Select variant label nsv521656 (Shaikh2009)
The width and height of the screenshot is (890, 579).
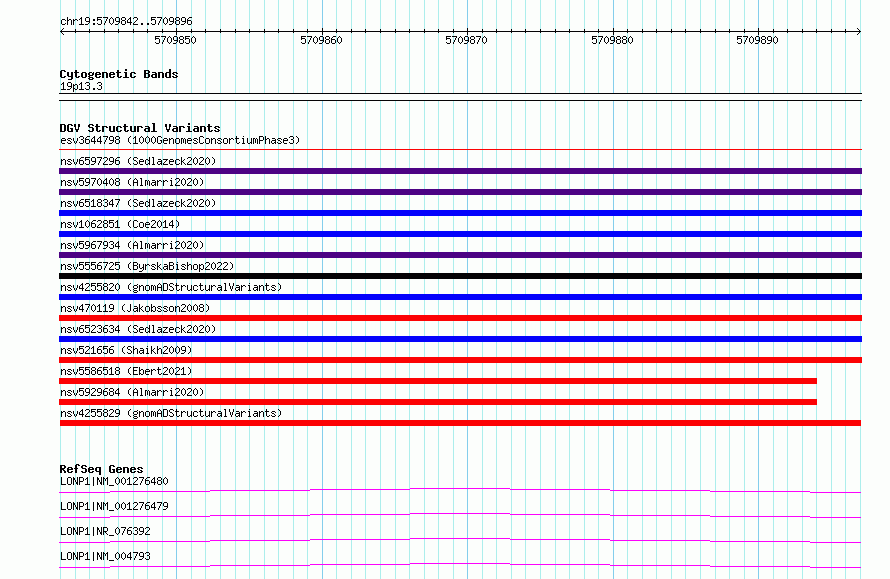pos(126,350)
